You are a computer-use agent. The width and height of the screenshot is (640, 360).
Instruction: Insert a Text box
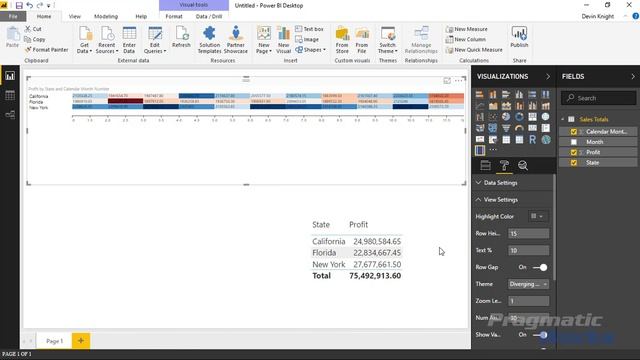pos(309,29)
